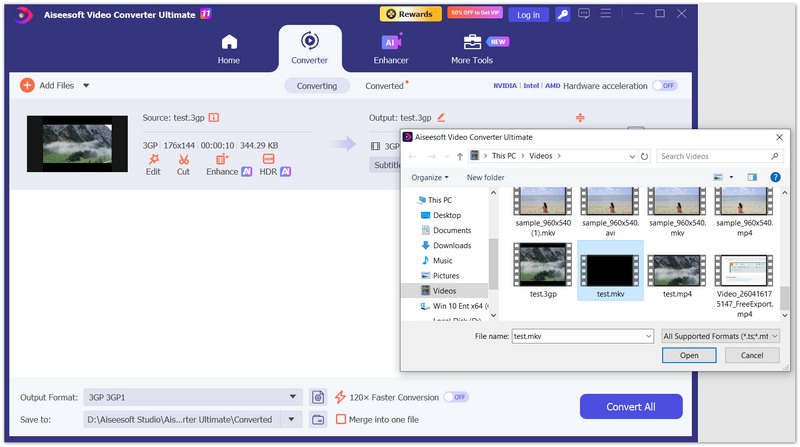The image size is (800, 447).
Task: Select the Video_260416175147_FreeExport.mp4 file
Action: (x=744, y=286)
